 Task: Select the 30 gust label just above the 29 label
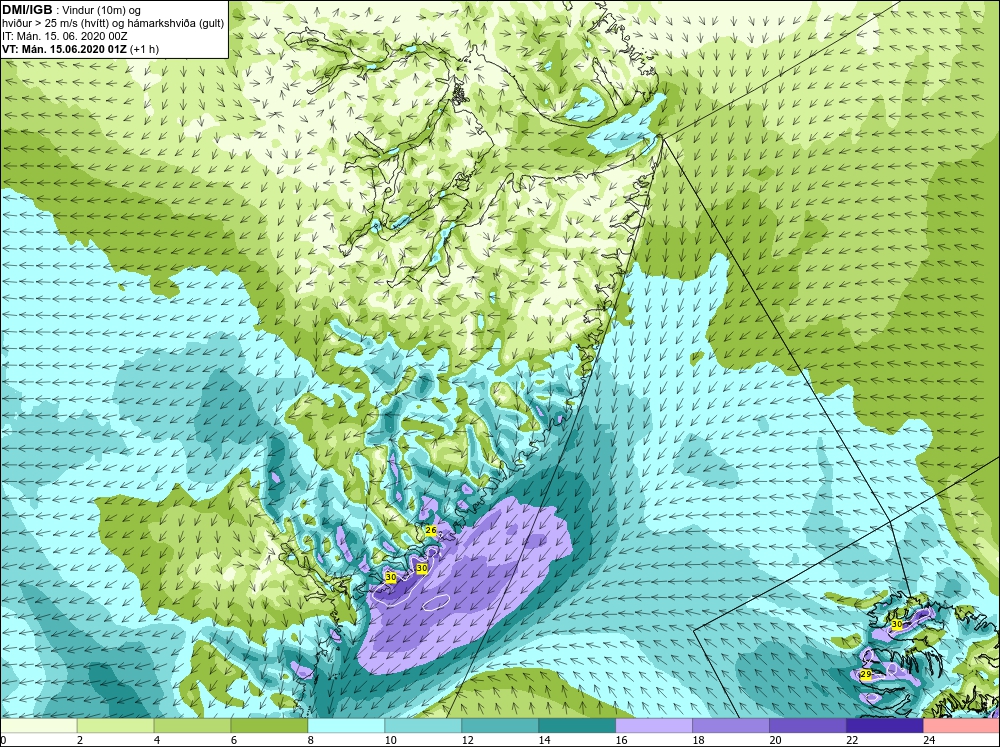pos(897,625)
